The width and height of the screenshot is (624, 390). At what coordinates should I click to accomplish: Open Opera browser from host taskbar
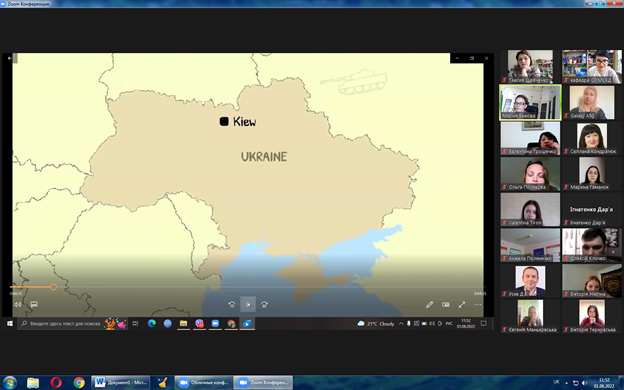tap(56, 383)
